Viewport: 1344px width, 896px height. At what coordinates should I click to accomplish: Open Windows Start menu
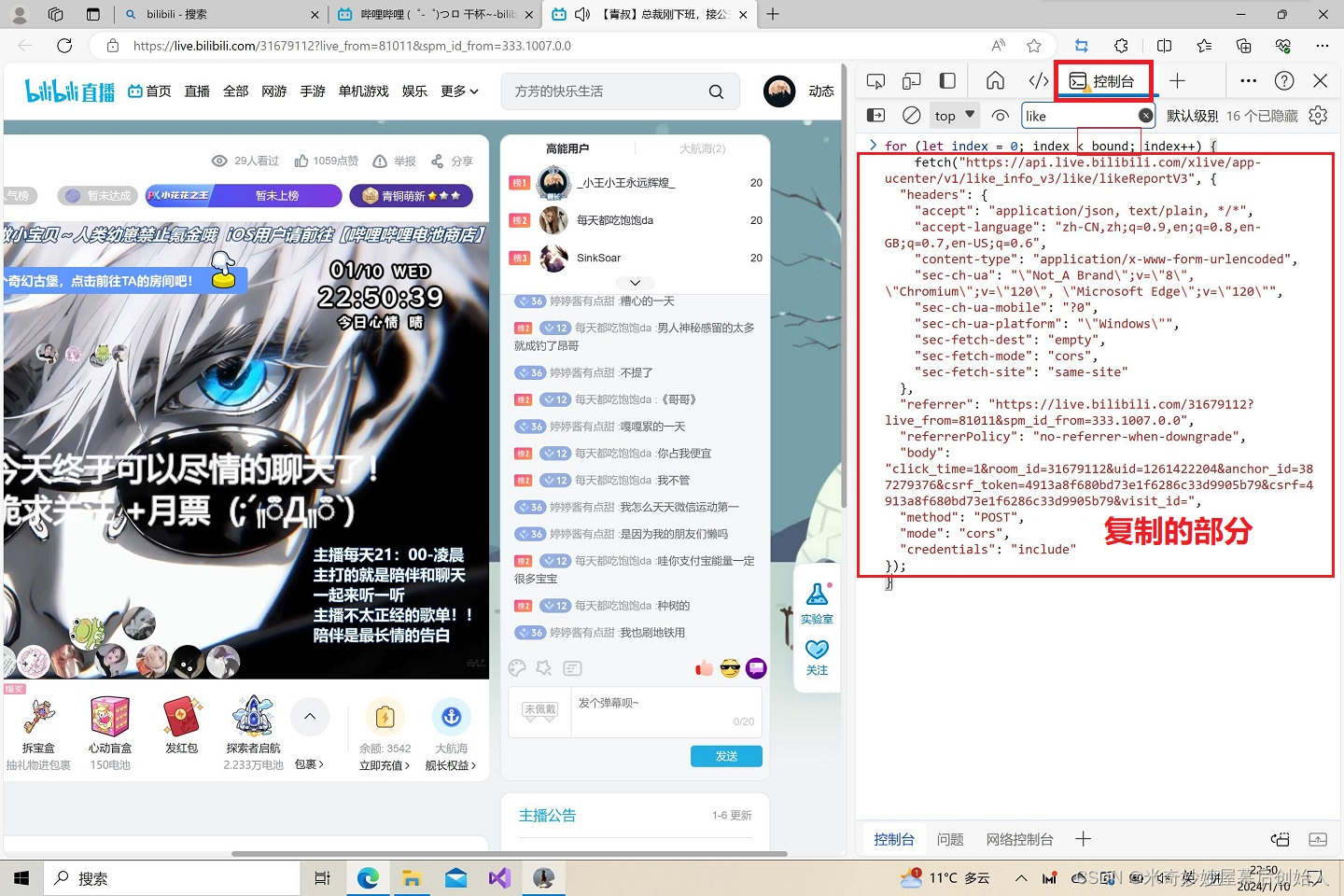click(21, 878)
